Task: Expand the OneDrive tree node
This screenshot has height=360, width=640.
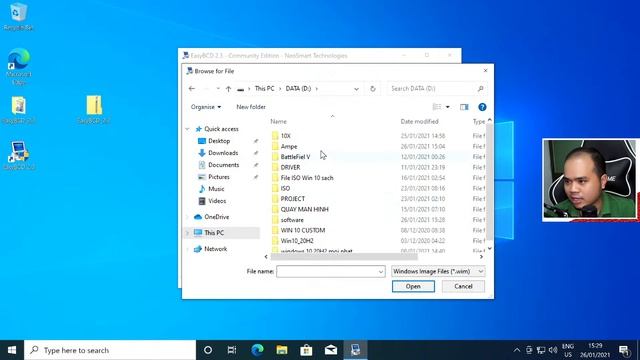Action: [187, 217]
